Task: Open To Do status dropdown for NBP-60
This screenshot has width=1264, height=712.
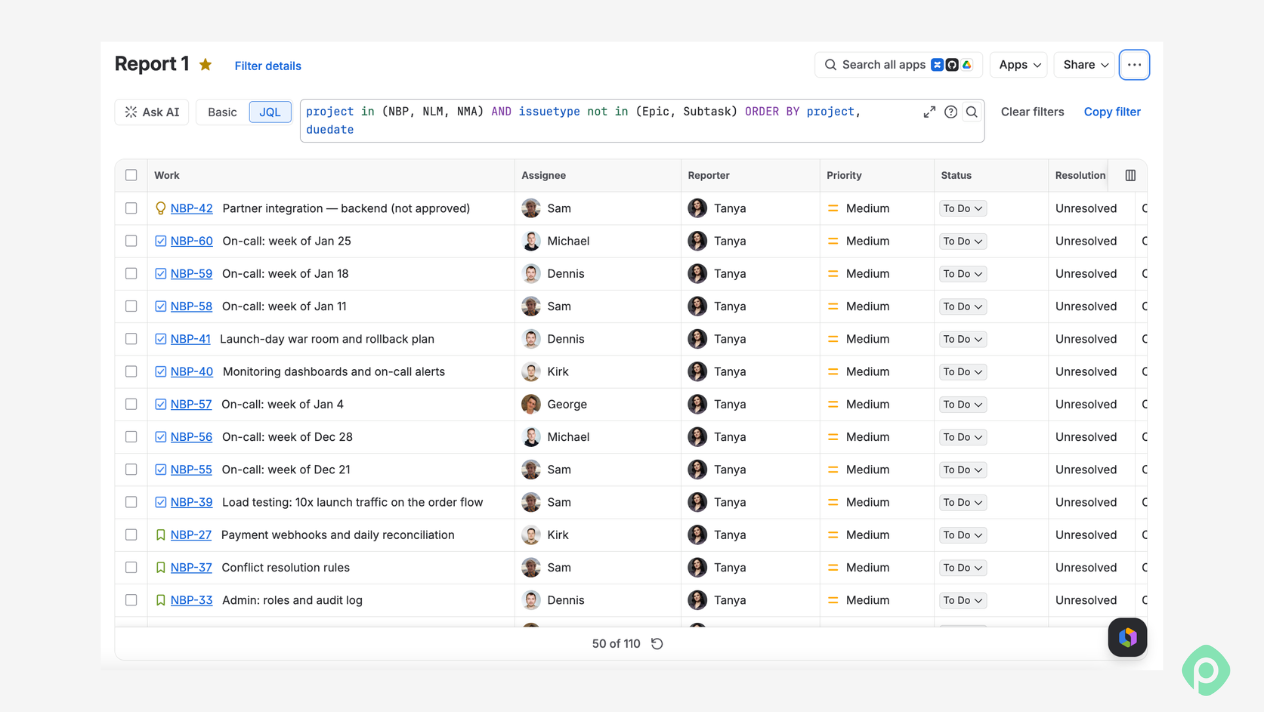Action: tap(963, 241)
